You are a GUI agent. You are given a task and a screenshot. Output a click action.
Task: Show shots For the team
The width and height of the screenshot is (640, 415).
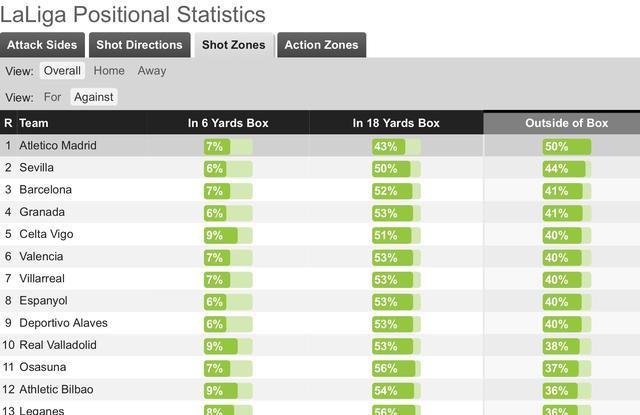coord(52,97)
